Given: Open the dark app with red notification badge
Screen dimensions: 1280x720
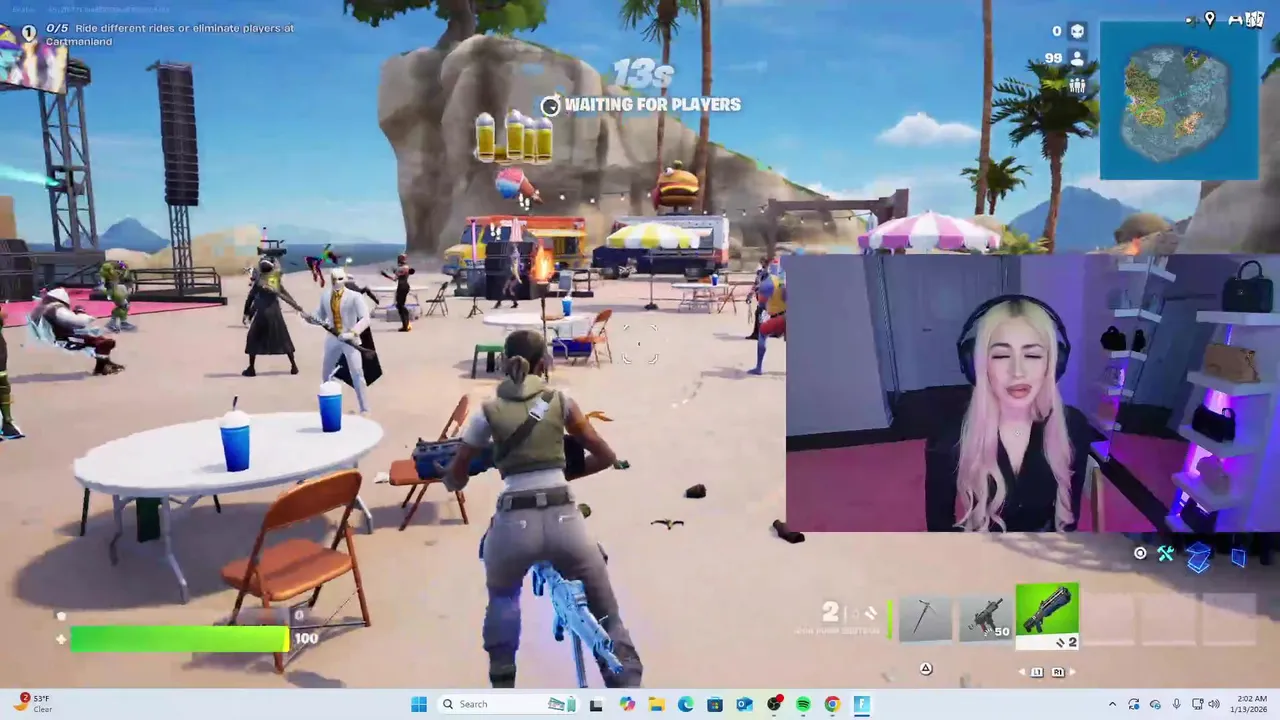Looking at the screenshot, I should (774, 704).
